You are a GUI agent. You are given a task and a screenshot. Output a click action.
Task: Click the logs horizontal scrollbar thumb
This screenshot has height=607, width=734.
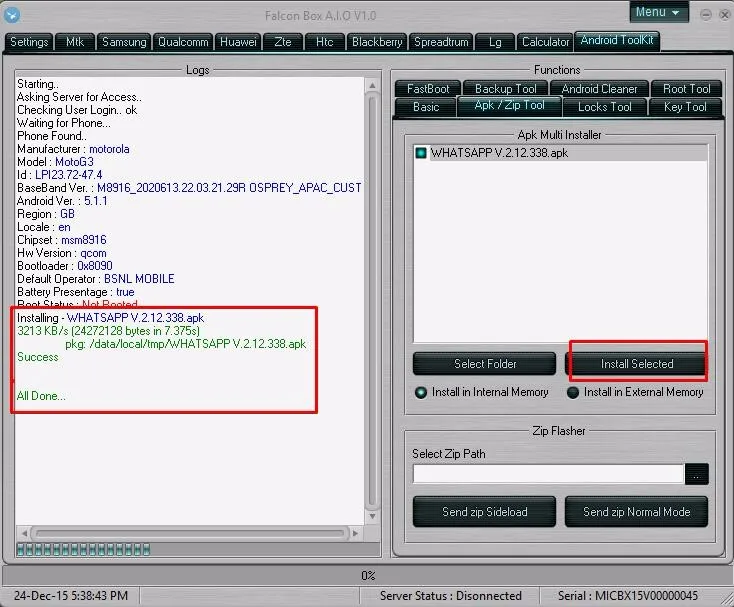coord(190,533)
